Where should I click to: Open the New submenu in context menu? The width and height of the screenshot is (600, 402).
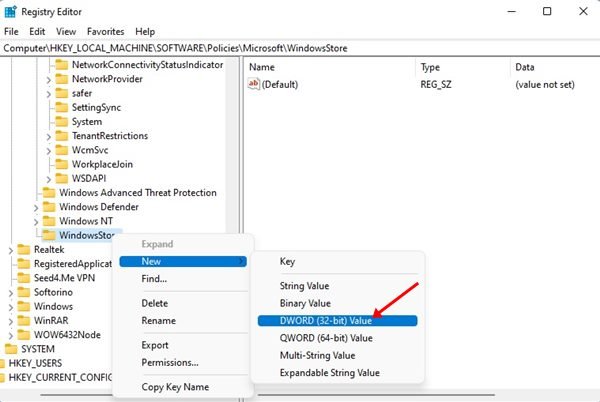[183, 261]
